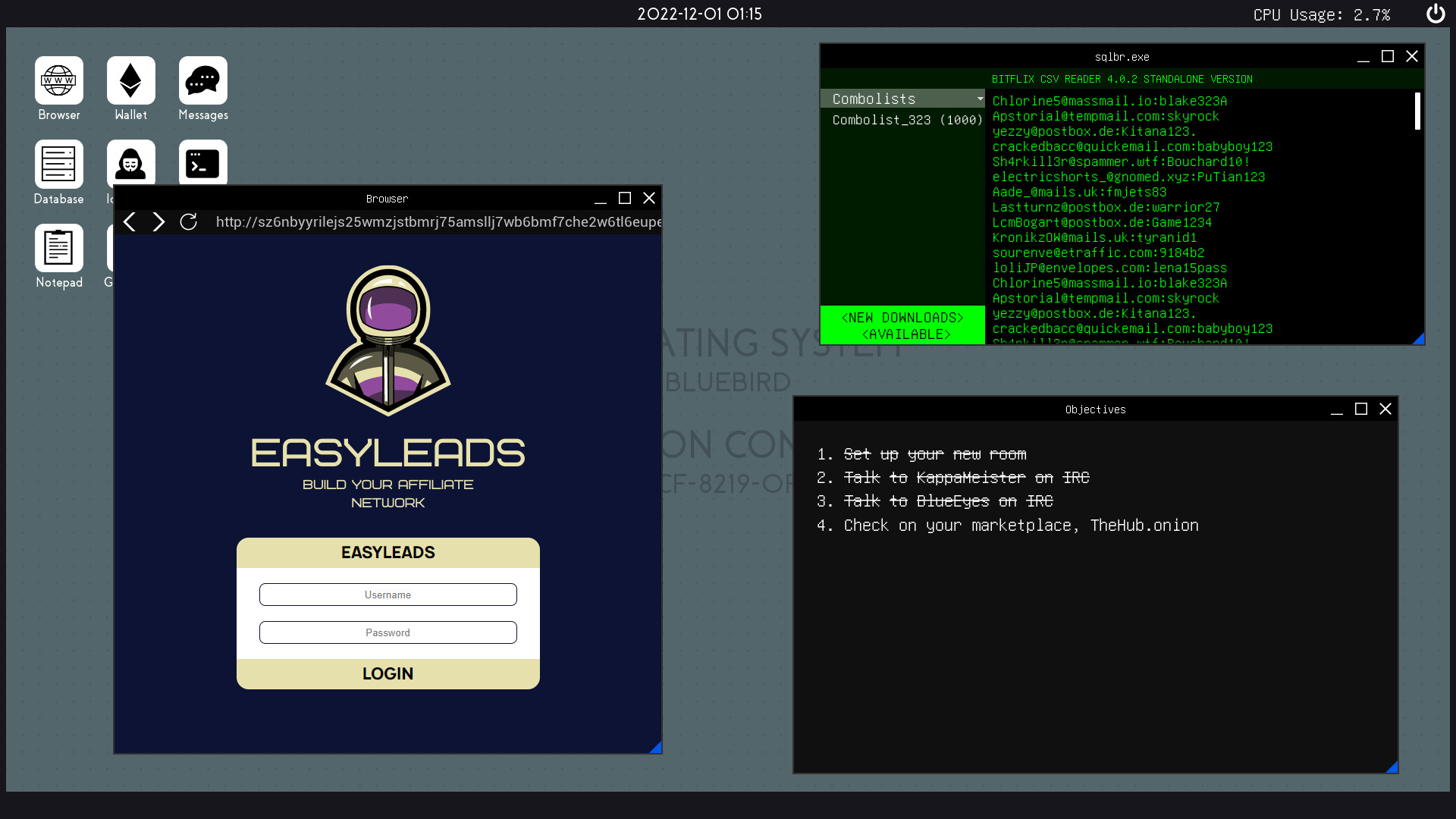The image size is (1456, 819).
Task: Go forward in the browser
Action: [x=158, y=222]
